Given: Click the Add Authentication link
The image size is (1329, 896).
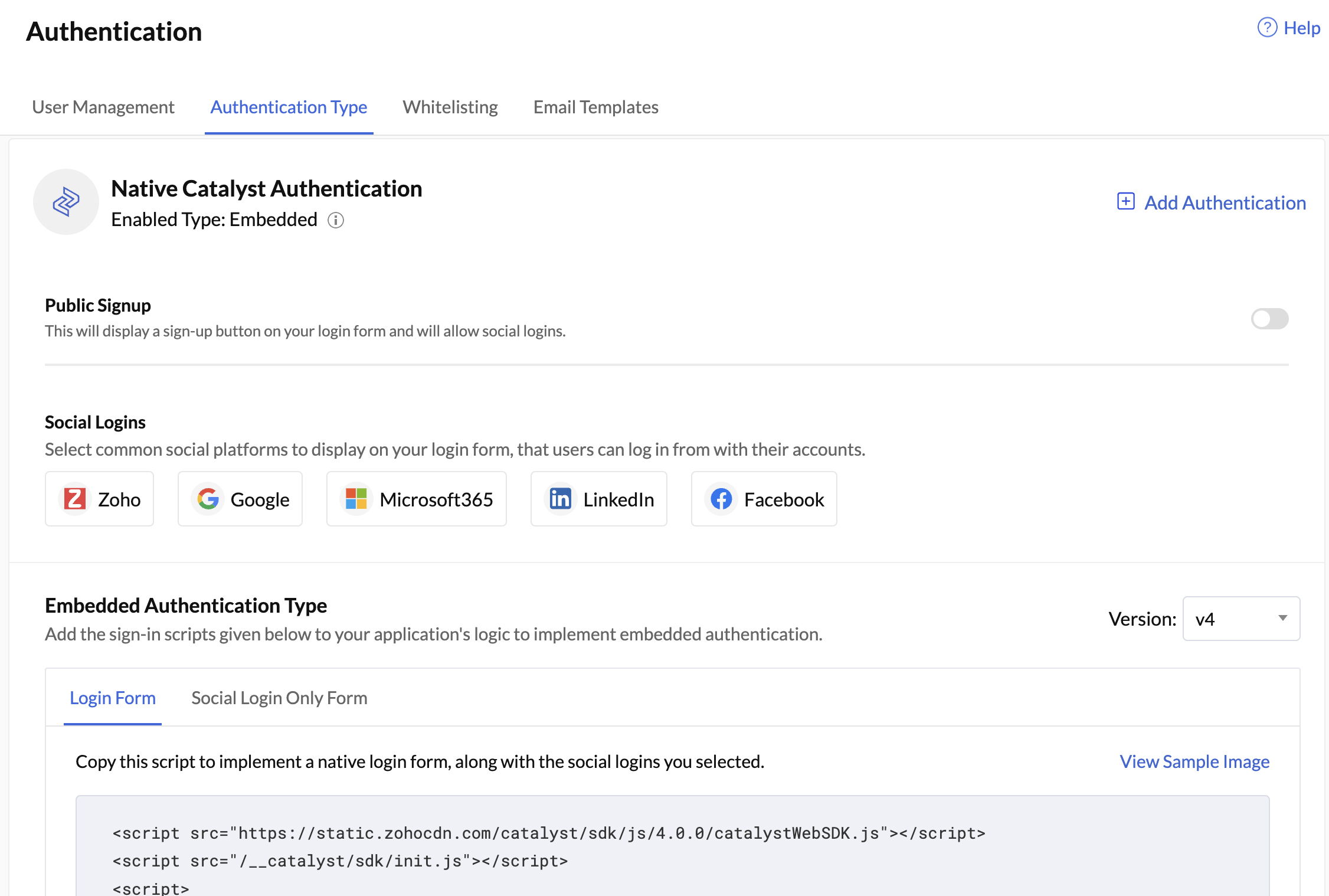Looking at the screenshot, I should [x=1225, y=202].
